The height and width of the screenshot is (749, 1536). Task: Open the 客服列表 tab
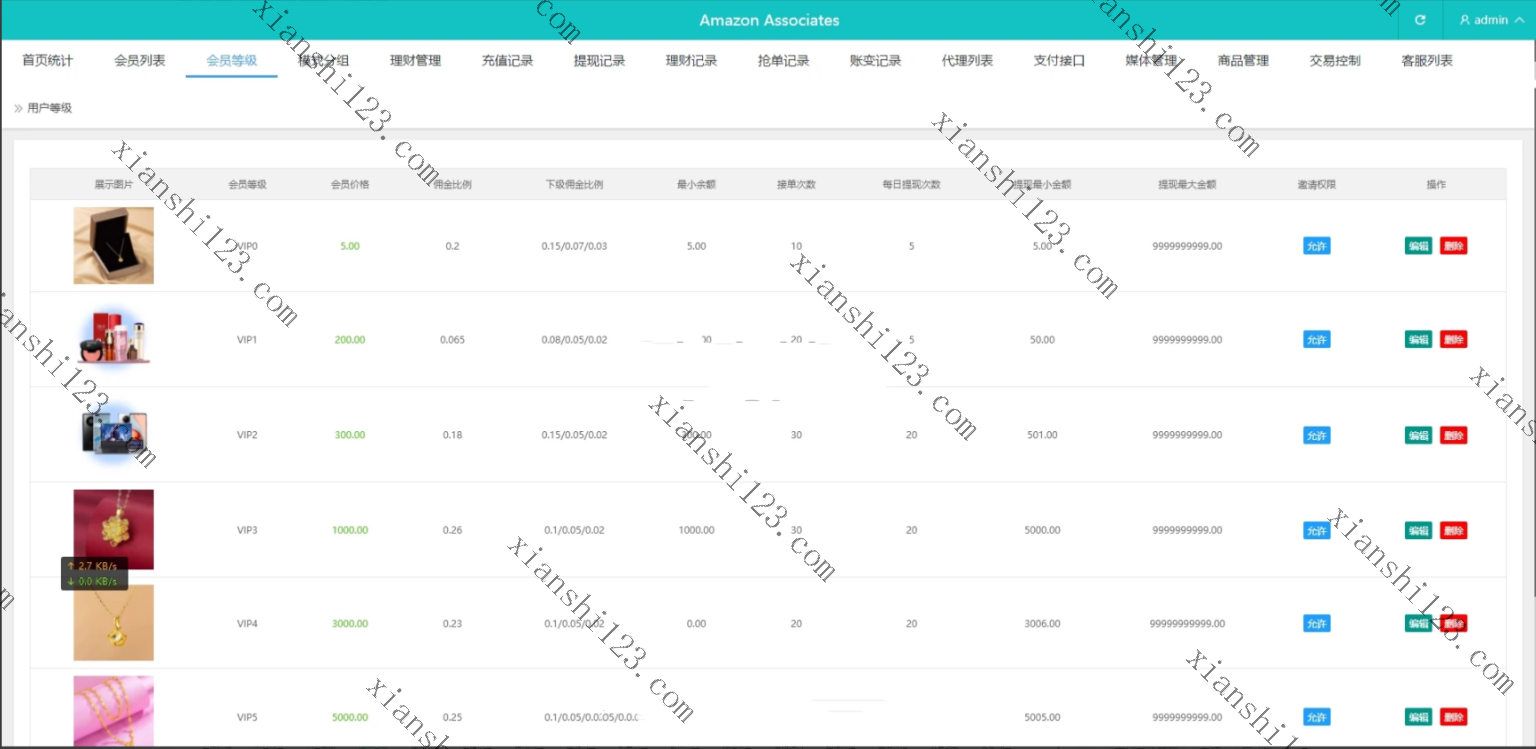tap(1428, 60)
